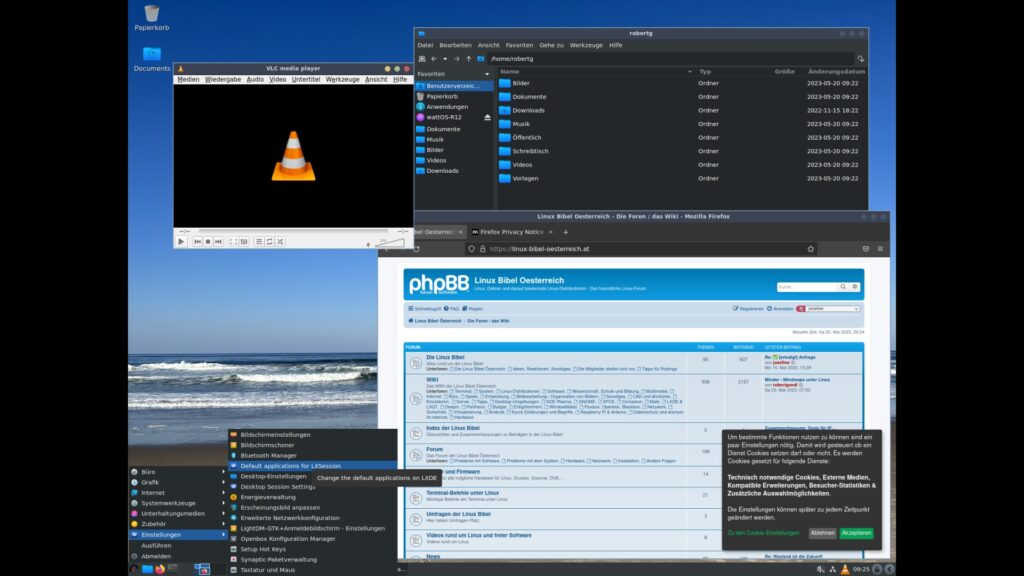
Task: Open Bluetooth Manager from settings menu
Action: tap(312, 455)
